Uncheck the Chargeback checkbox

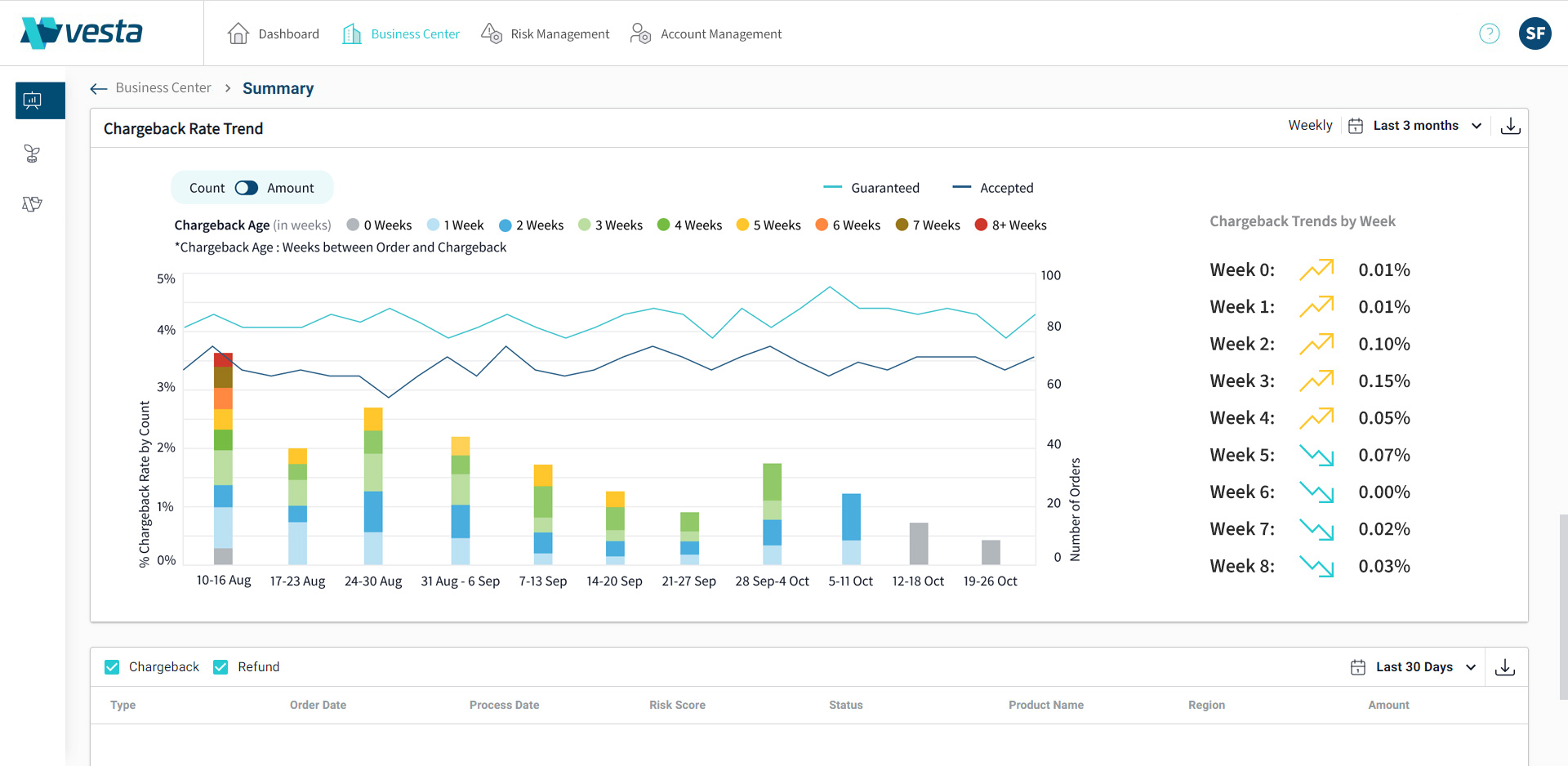click(113, 667)
